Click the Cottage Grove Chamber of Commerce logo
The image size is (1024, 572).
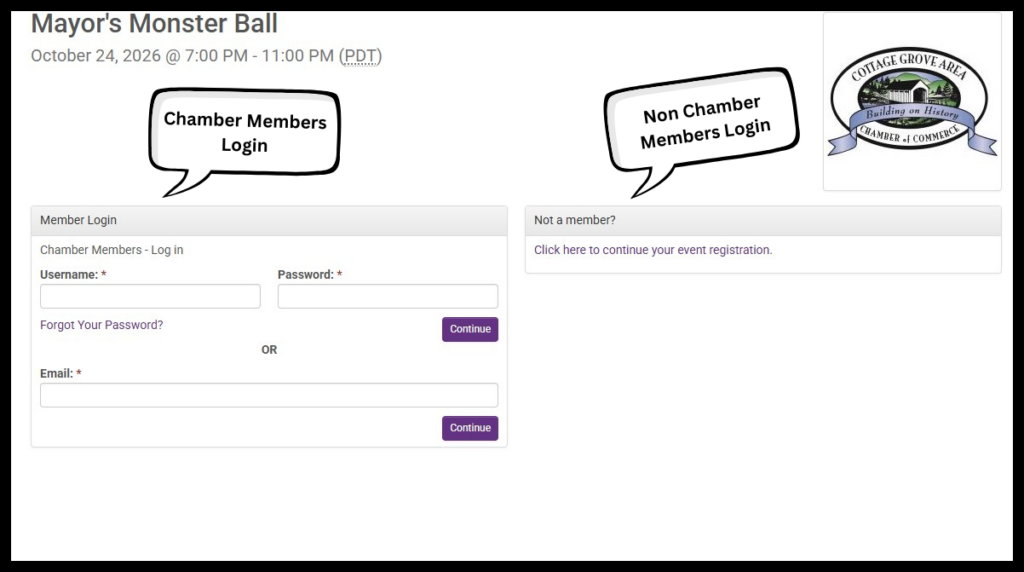912,101
